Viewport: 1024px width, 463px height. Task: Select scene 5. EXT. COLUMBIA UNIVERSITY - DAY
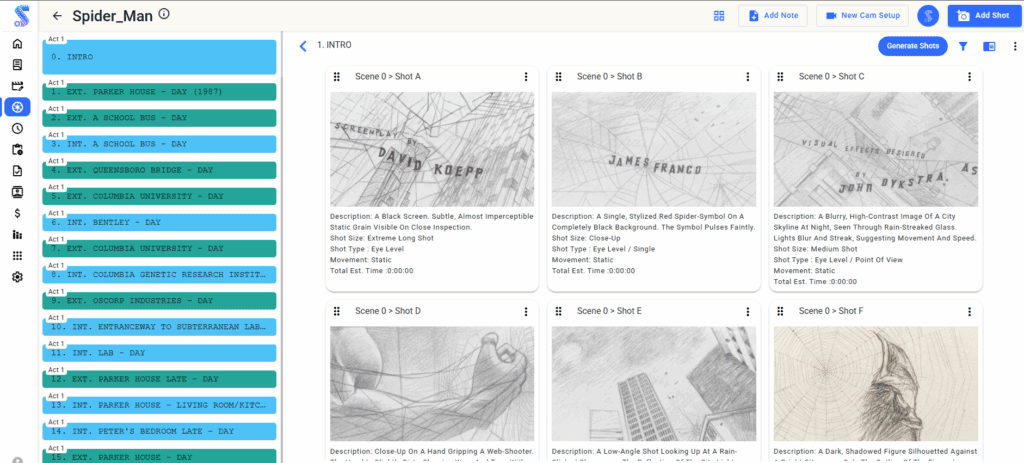pyautogui.click(x=159, y=197)
